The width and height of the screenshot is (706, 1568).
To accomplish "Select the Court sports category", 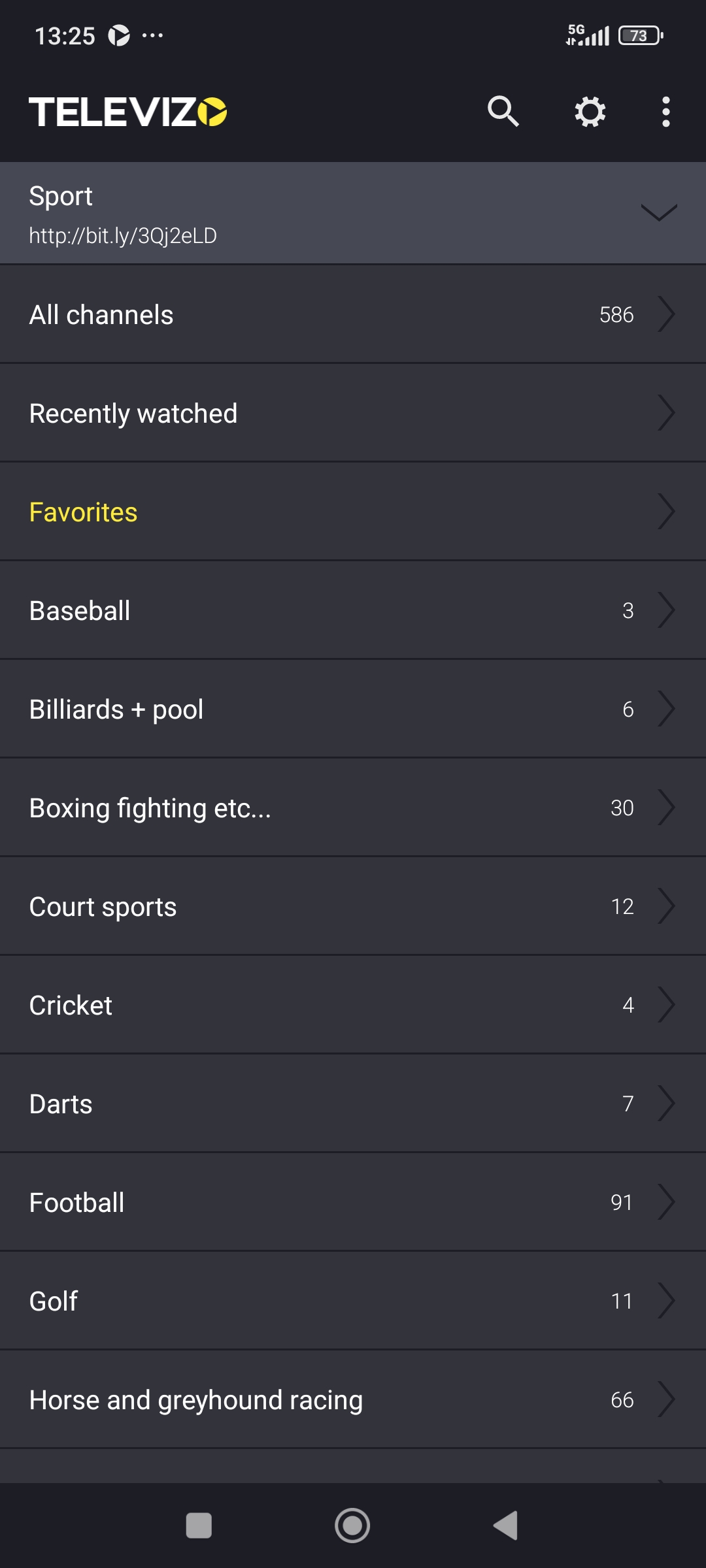I will [x=353, y=906].
